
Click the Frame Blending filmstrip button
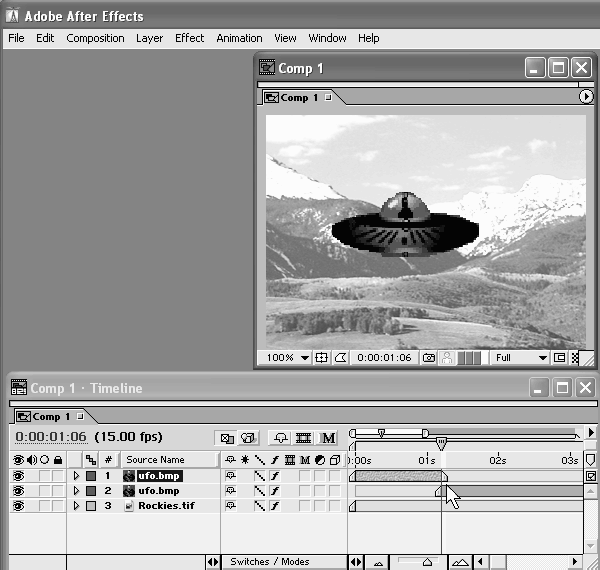(x=303, y=437)
